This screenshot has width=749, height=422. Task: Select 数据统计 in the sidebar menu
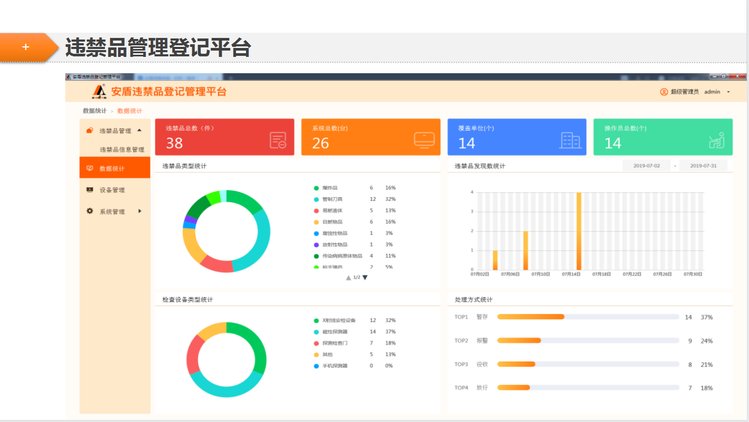tap(113, 169)
